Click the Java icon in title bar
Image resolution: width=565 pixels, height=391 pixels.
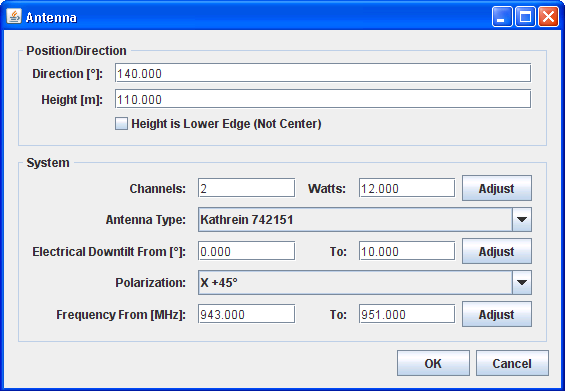pyautogui.click(x=14, y=17)
